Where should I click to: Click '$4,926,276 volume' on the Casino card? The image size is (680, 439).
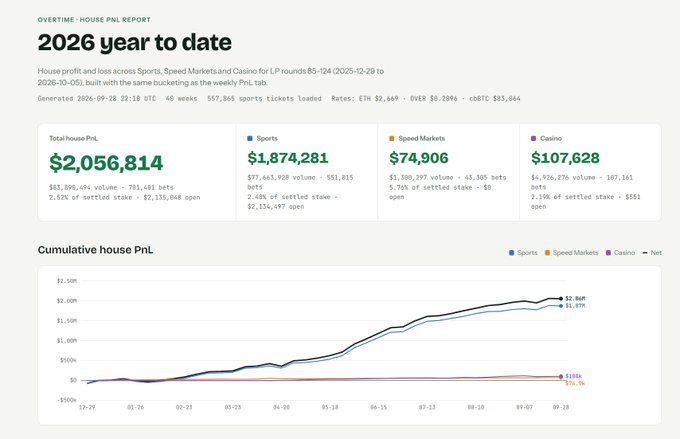point(562,177)
